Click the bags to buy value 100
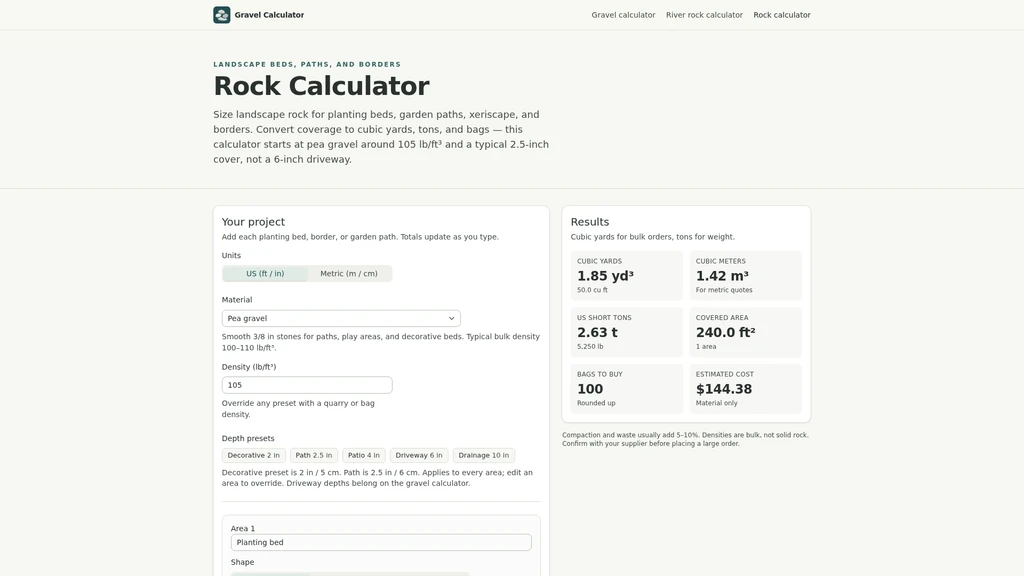The height and width of the screenshot is (576, 1024). 590,389
